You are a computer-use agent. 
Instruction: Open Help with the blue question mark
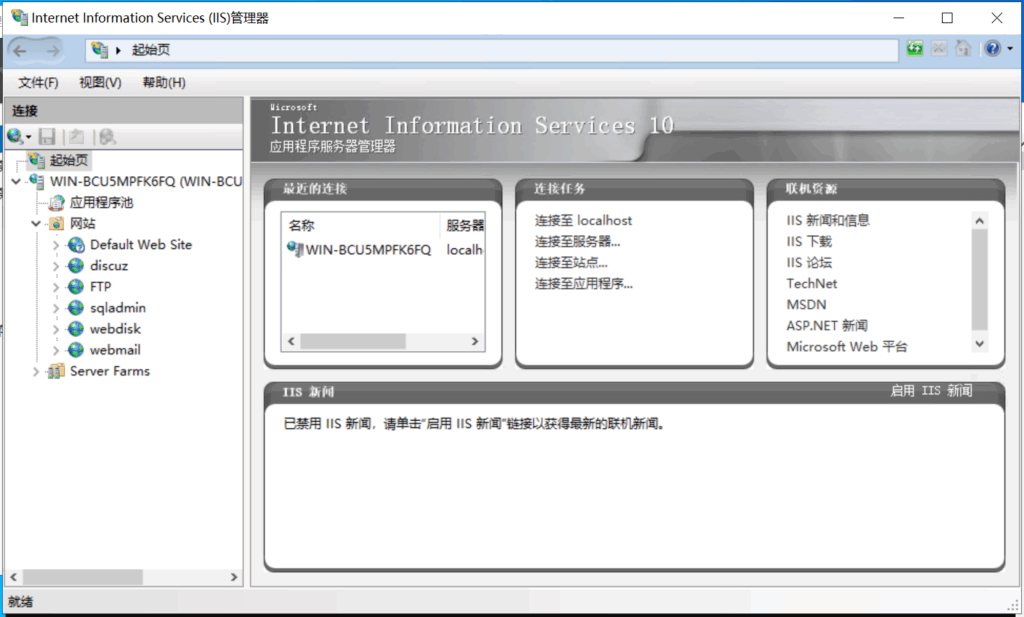pyautogui.click(x=993, y=48)
